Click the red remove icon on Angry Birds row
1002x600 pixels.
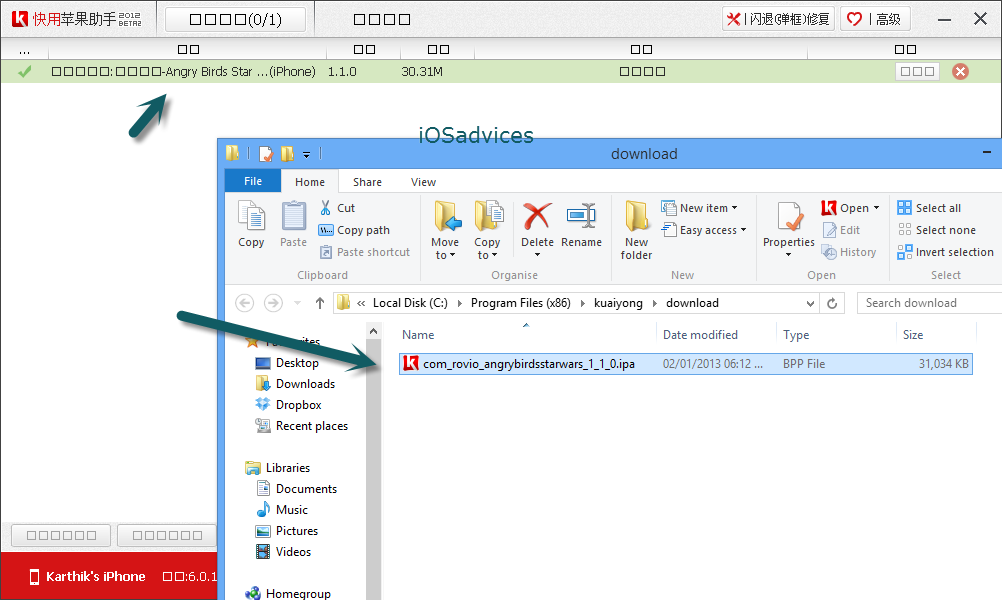pos(960,71)
